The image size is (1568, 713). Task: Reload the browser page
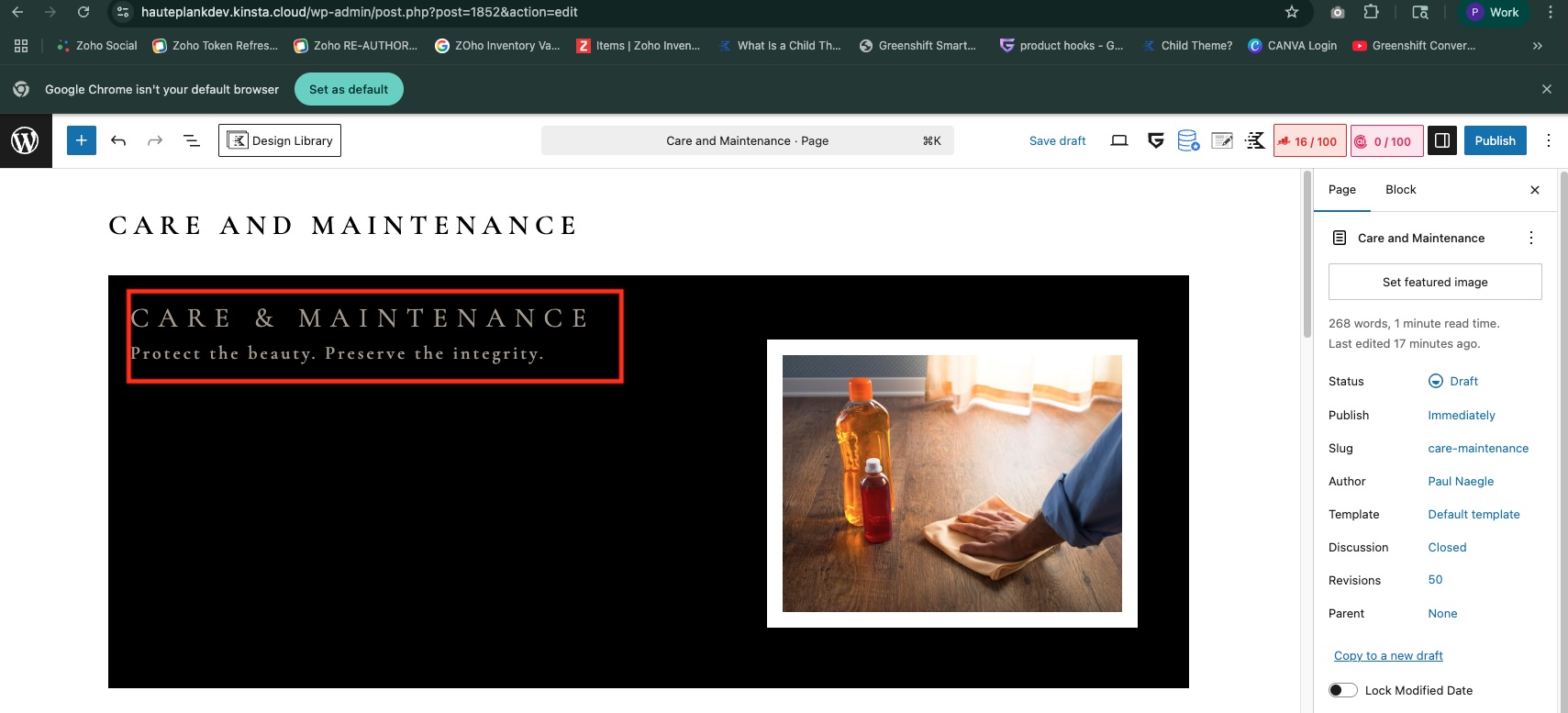(x=83, y=12)
